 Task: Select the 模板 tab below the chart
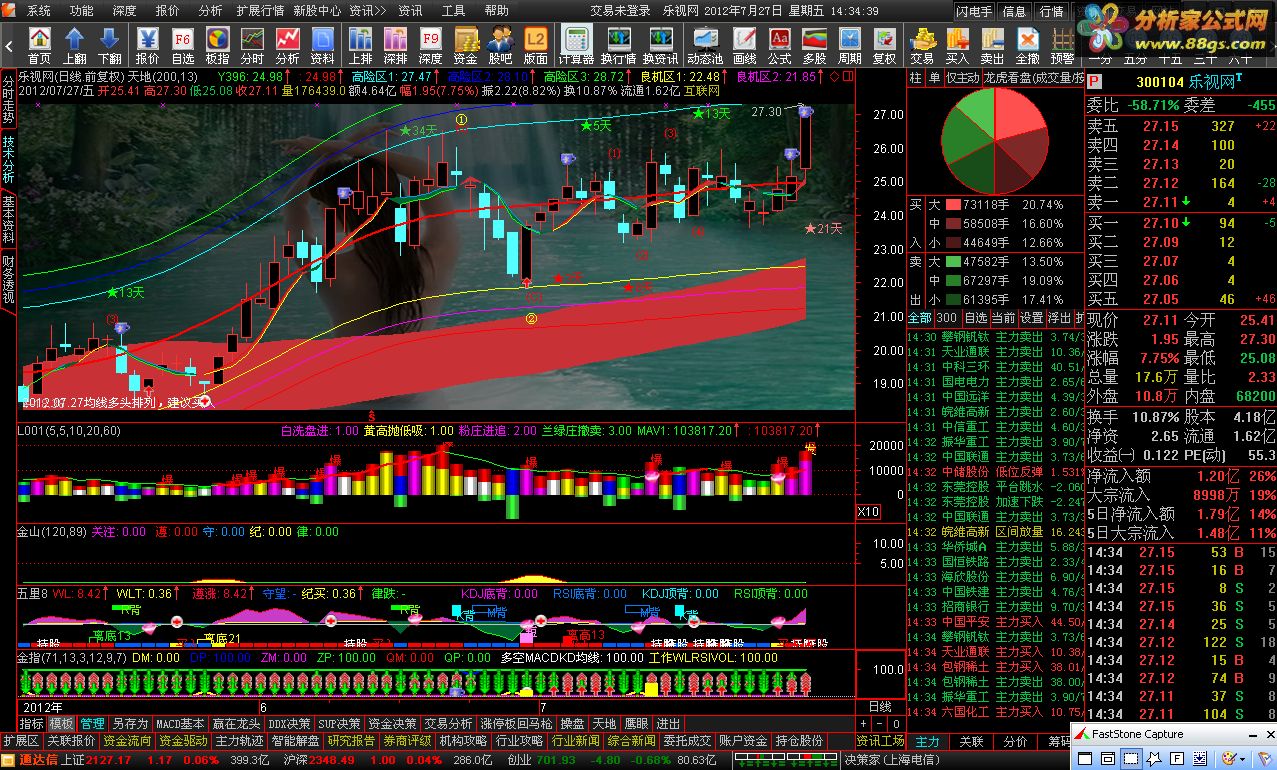(x=62, y=723)
